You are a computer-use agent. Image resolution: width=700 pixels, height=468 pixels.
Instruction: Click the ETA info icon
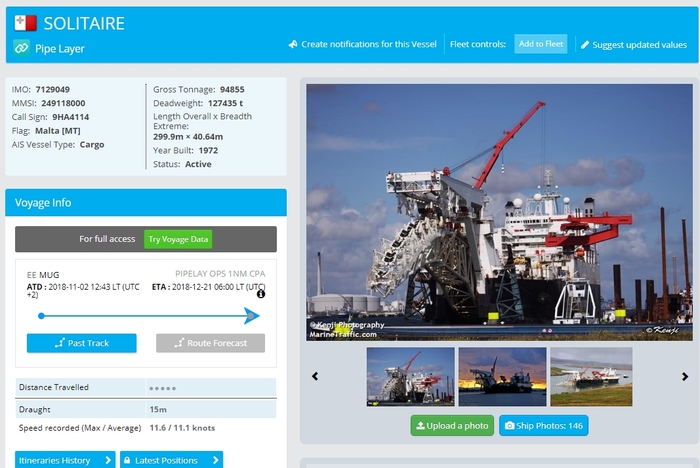tap(261, 293)
